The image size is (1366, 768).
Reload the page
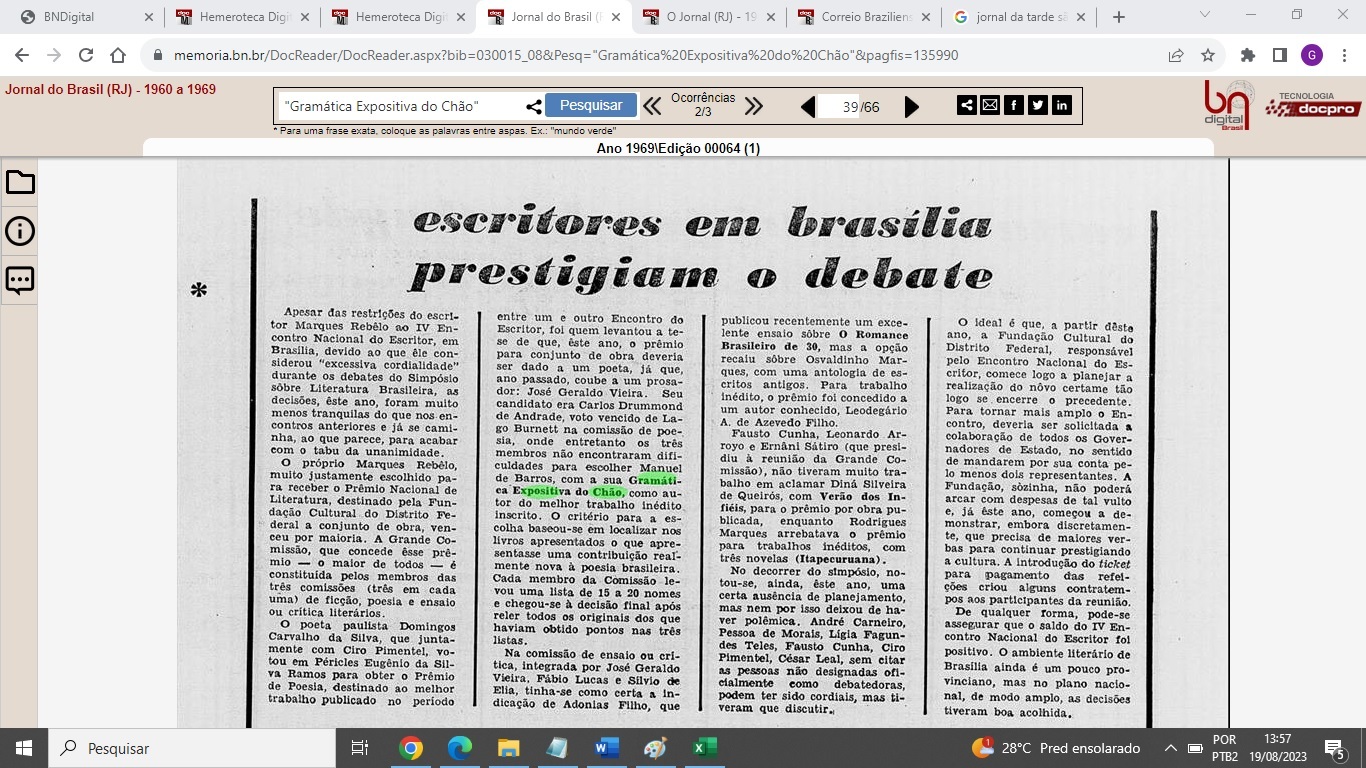point(86,55)
